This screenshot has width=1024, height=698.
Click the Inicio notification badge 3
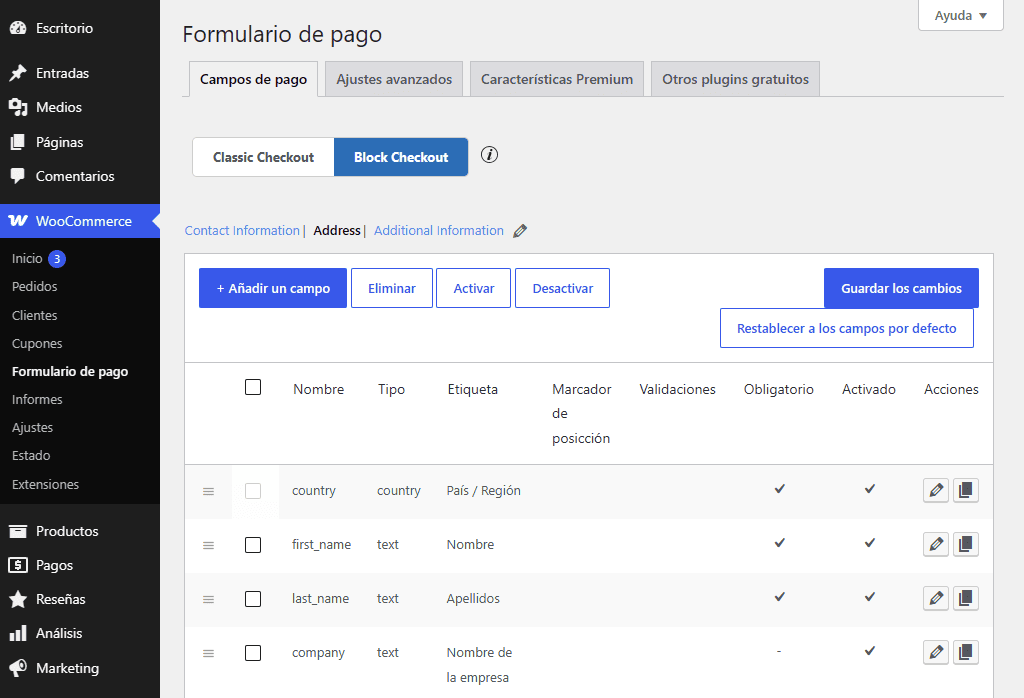click(57, 259)
